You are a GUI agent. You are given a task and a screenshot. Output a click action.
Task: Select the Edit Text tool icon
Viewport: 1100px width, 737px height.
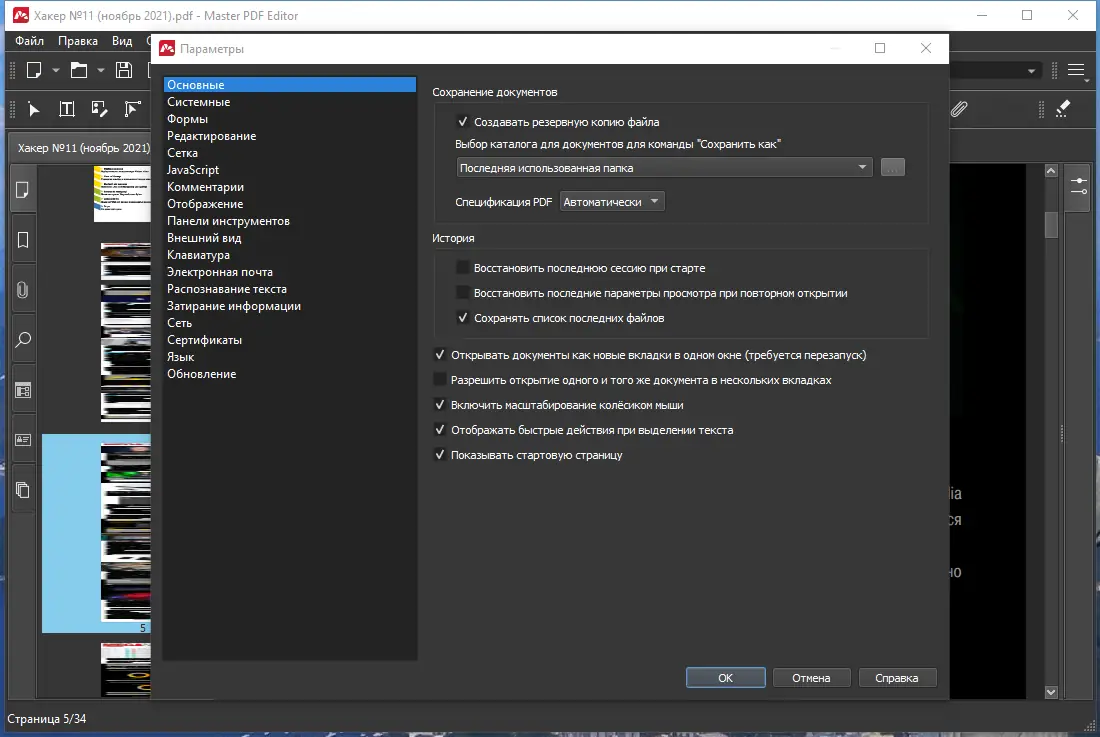67,109
